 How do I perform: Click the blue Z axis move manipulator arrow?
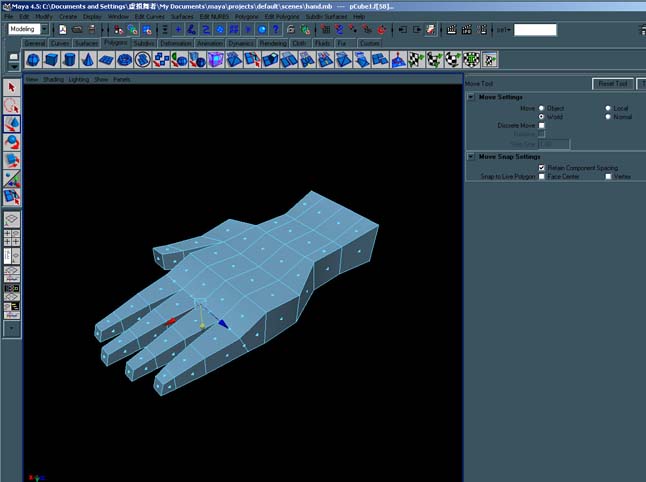coord(223,324)
